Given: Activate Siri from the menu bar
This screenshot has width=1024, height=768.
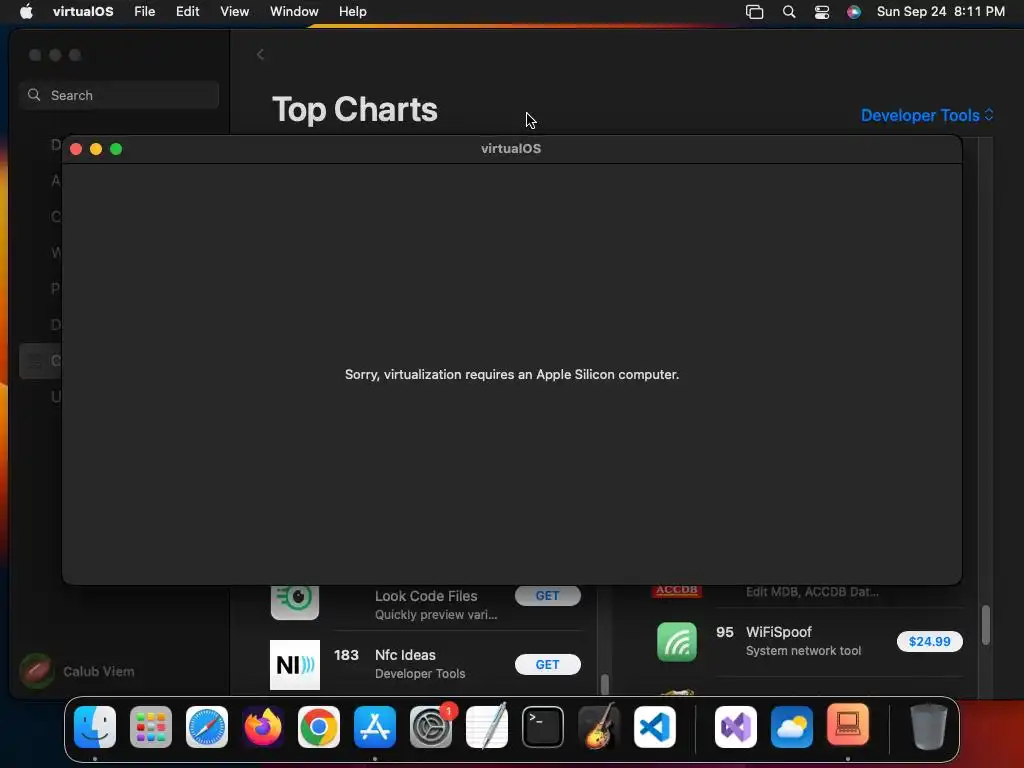Looking at the screenshot, I should click(854, 11).
